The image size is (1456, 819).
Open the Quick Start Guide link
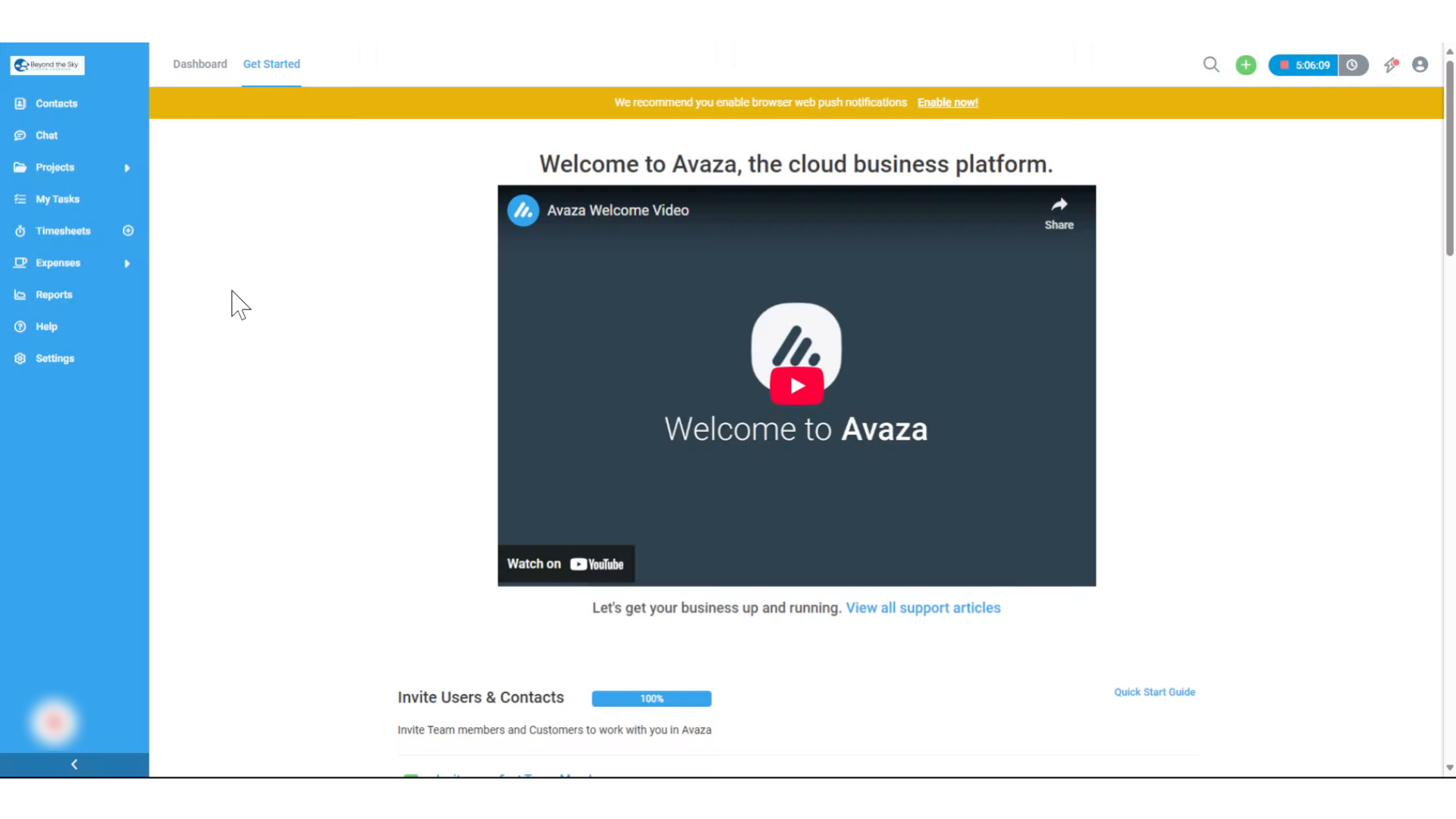click(x=1154, y=692)
